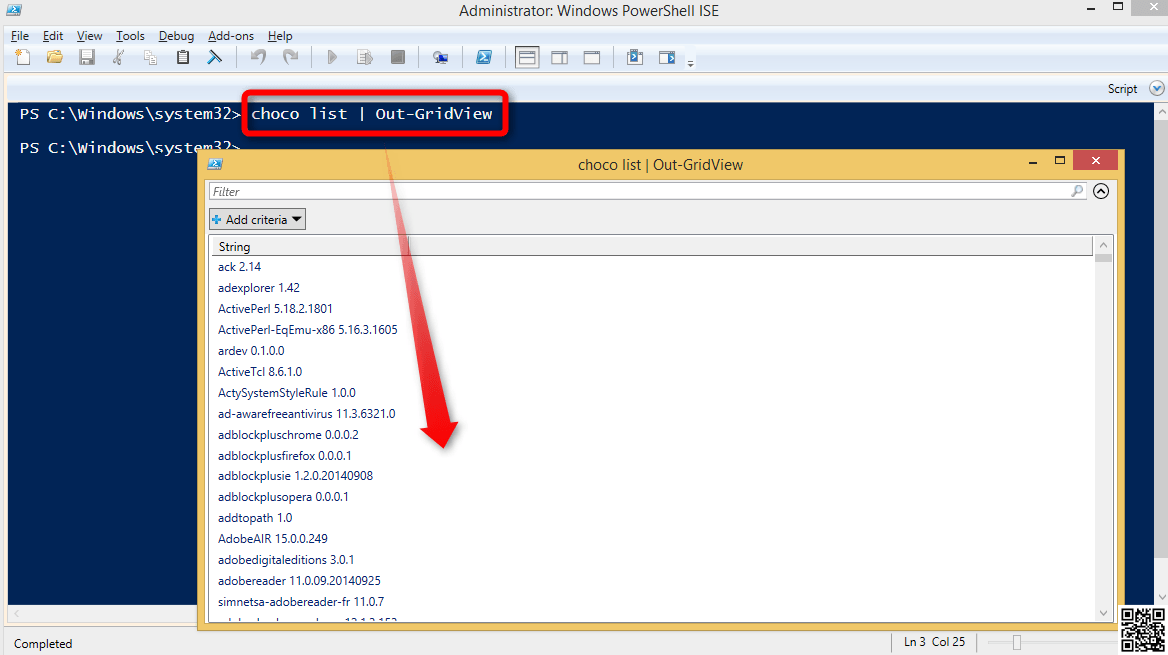Click the 'Completed' status bar text
This screenshot has height=655, width=1168.
click(x=43, y=644)
